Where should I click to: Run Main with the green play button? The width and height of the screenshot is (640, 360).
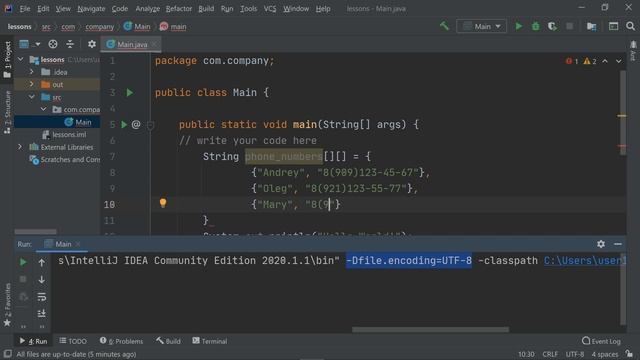point(518,26)
